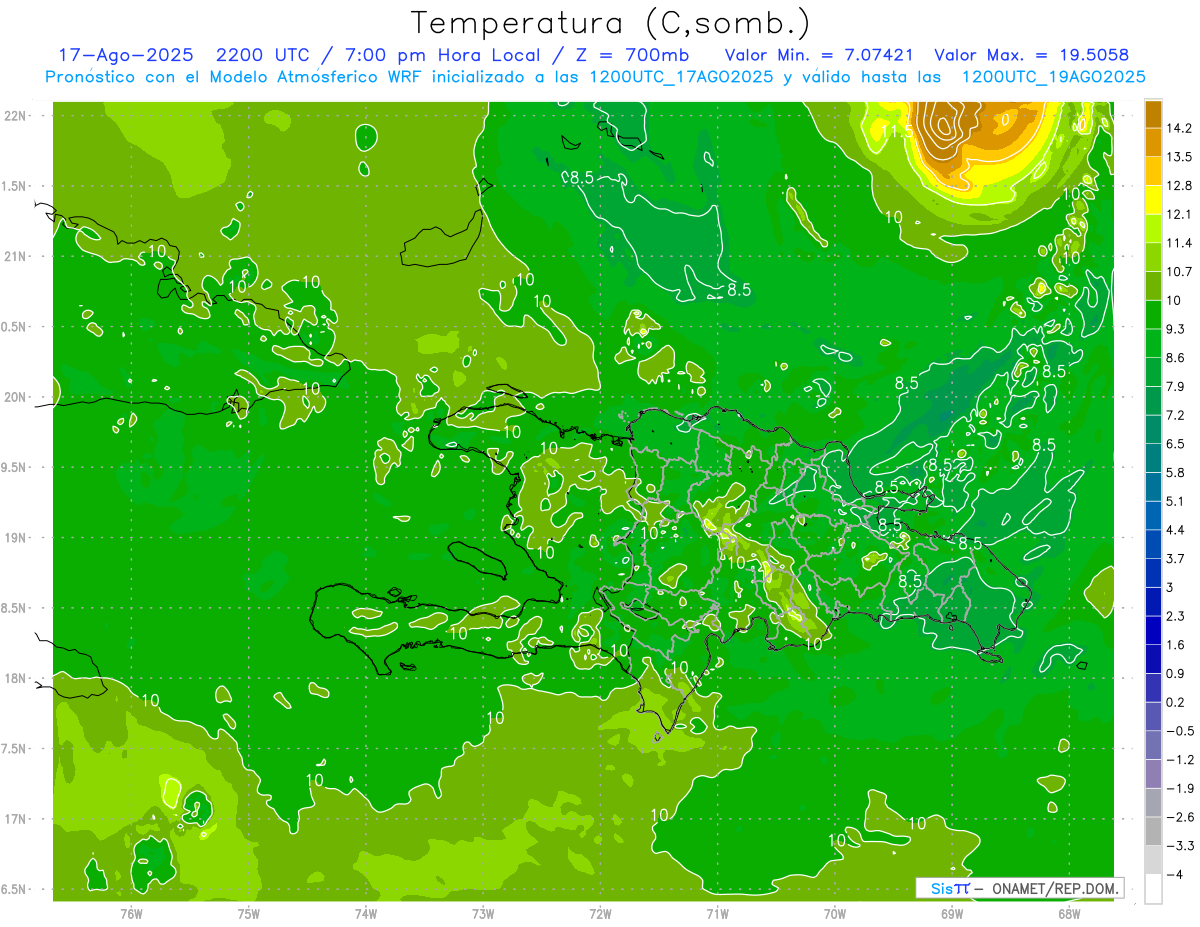Click the '74W' longitude axis label
This screenshot has height=927, width=1200.
[x=366, y=912]
